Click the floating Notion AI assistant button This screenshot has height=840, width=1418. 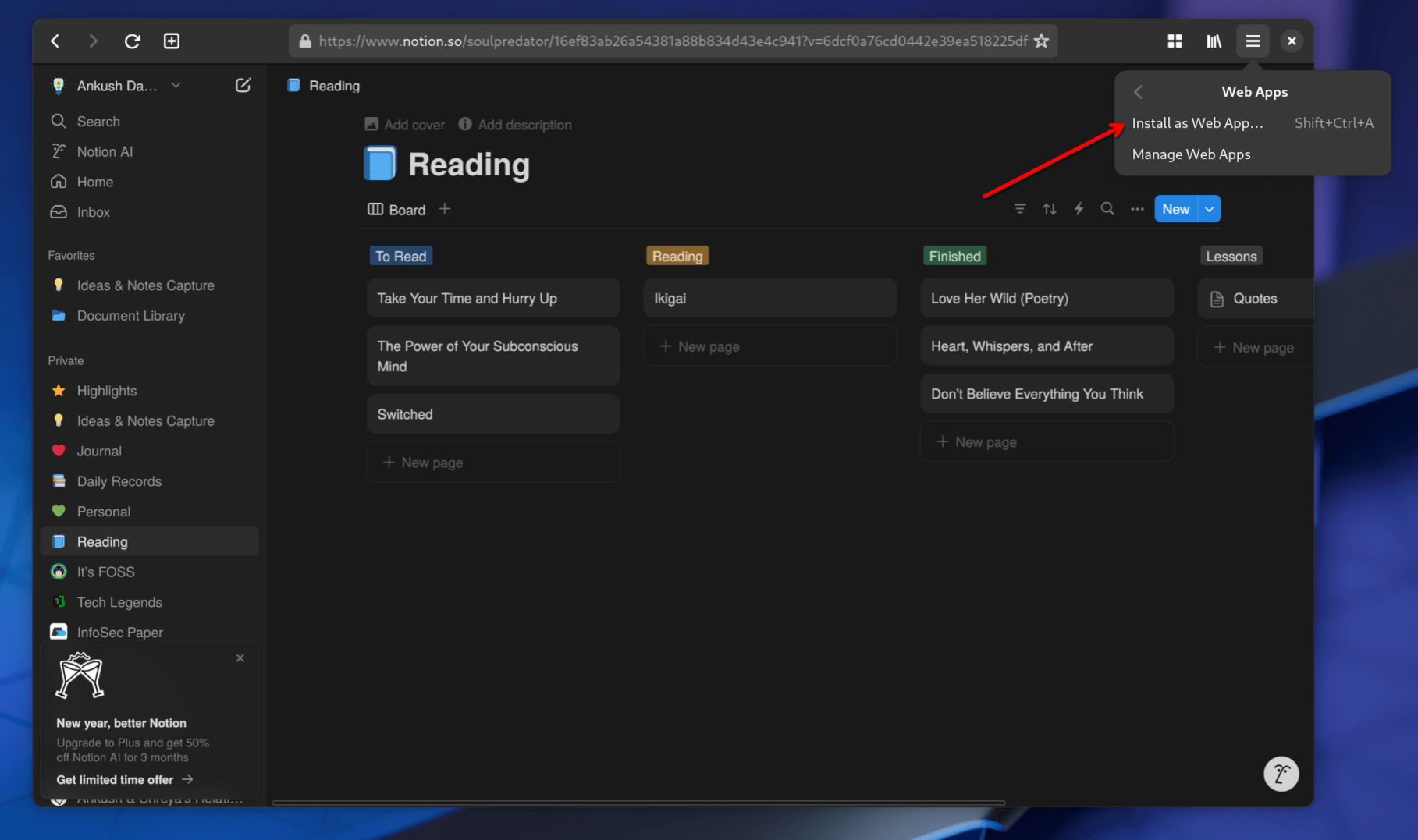tap(1281, 773)
